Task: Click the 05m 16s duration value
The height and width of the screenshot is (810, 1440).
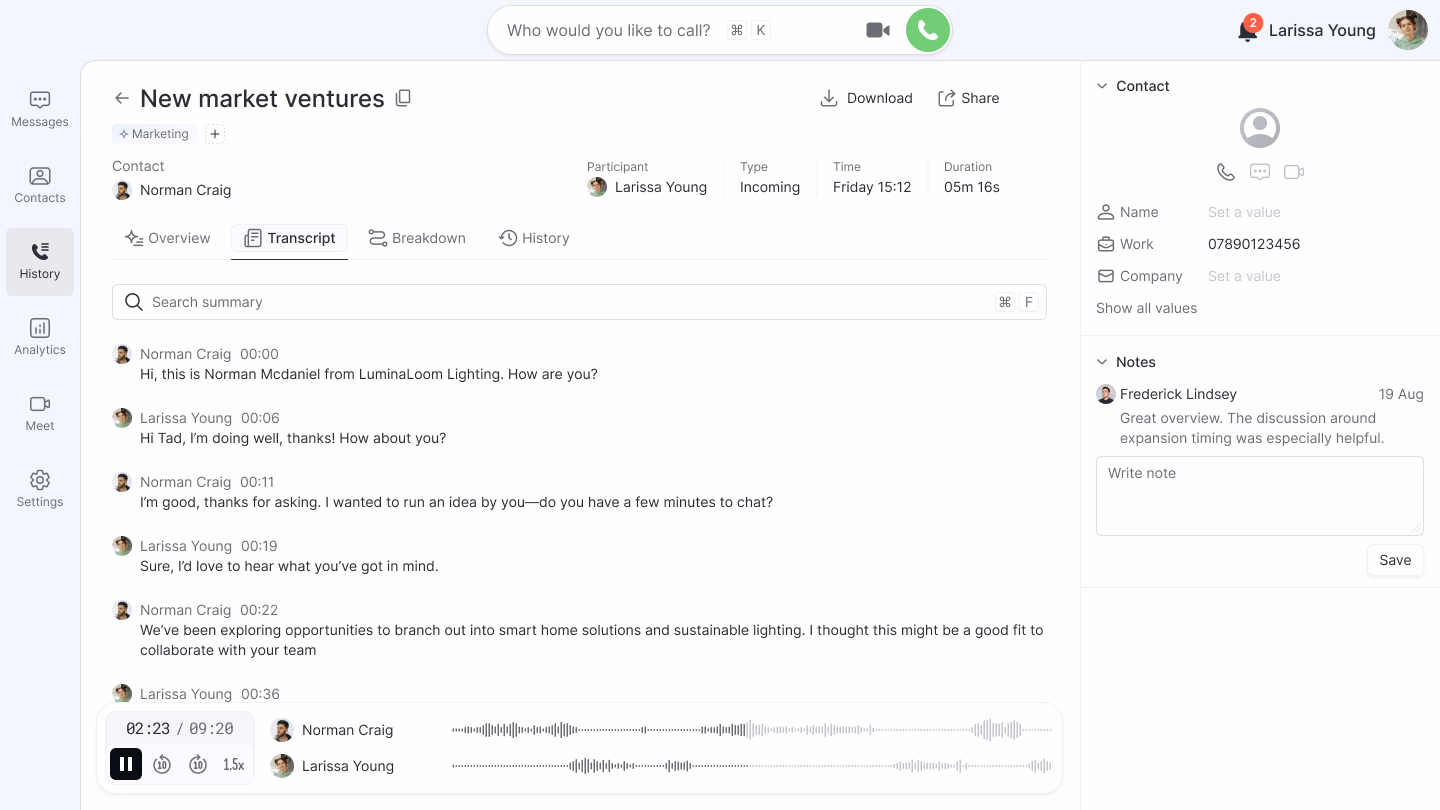Action: (x=972, y=187)
